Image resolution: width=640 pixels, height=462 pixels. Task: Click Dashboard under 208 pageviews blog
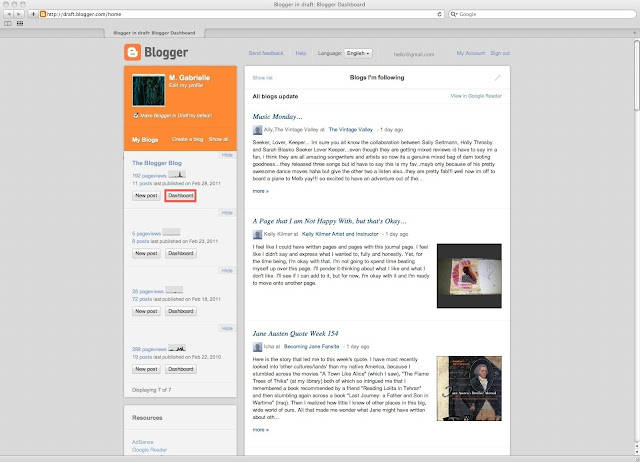(180, 369)
